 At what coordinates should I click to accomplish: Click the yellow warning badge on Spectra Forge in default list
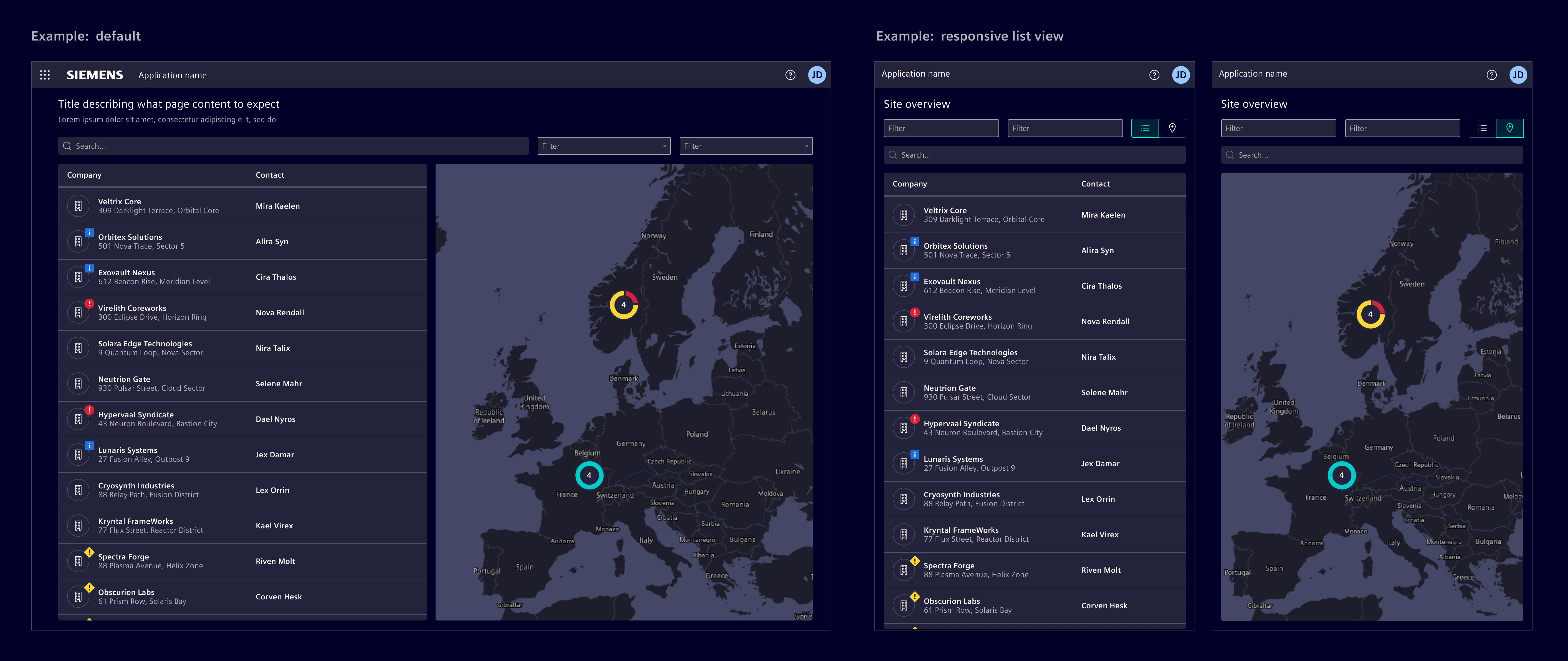pyautogui.click(x=90, y=552)
